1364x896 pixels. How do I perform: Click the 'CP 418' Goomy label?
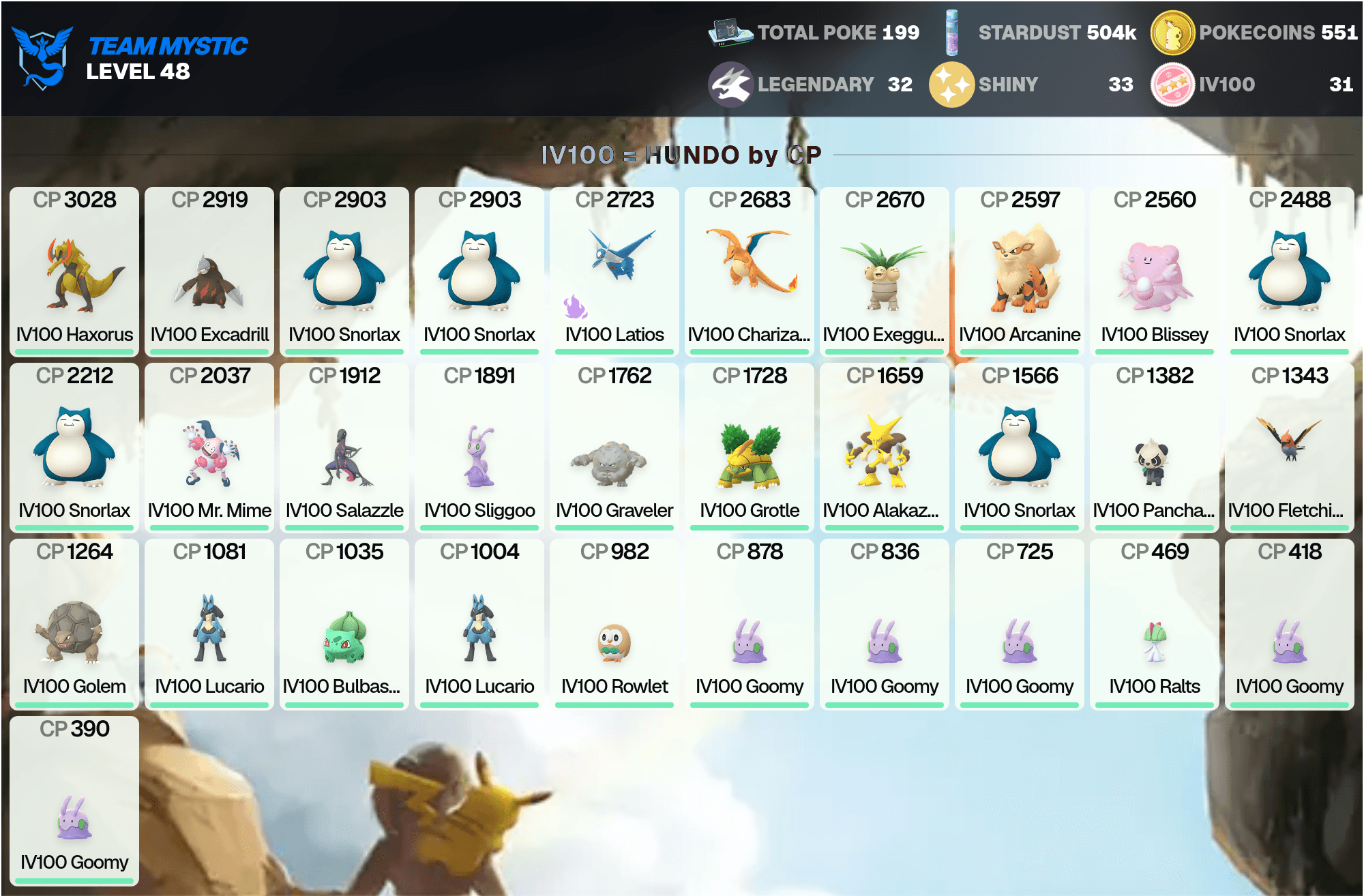click(1290, 551)
